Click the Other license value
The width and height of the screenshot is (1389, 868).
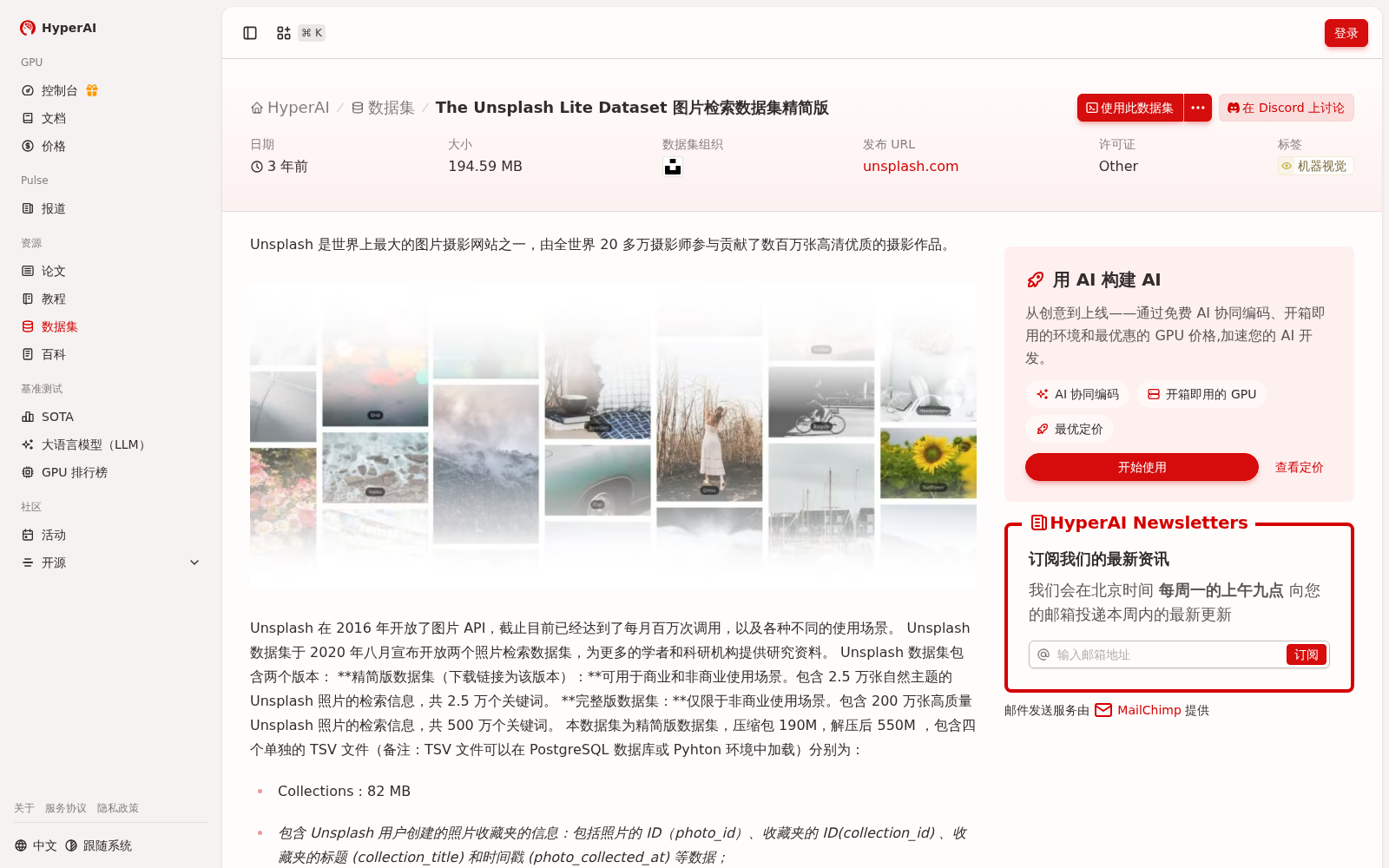[x=1118, y=167]
